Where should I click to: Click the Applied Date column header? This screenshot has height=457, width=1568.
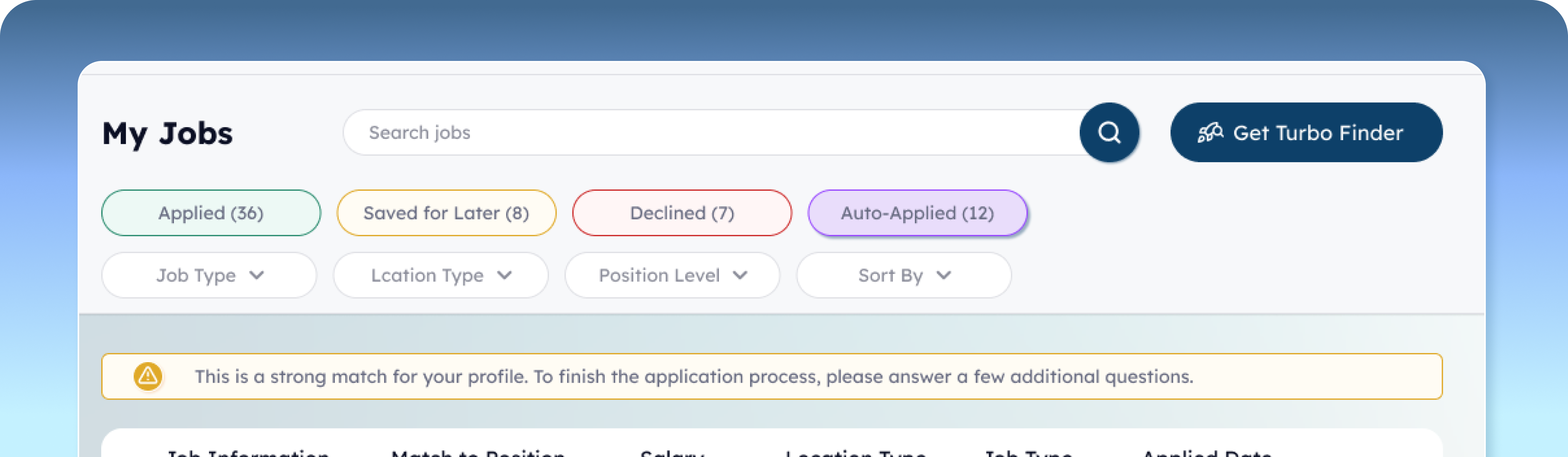1206,452
